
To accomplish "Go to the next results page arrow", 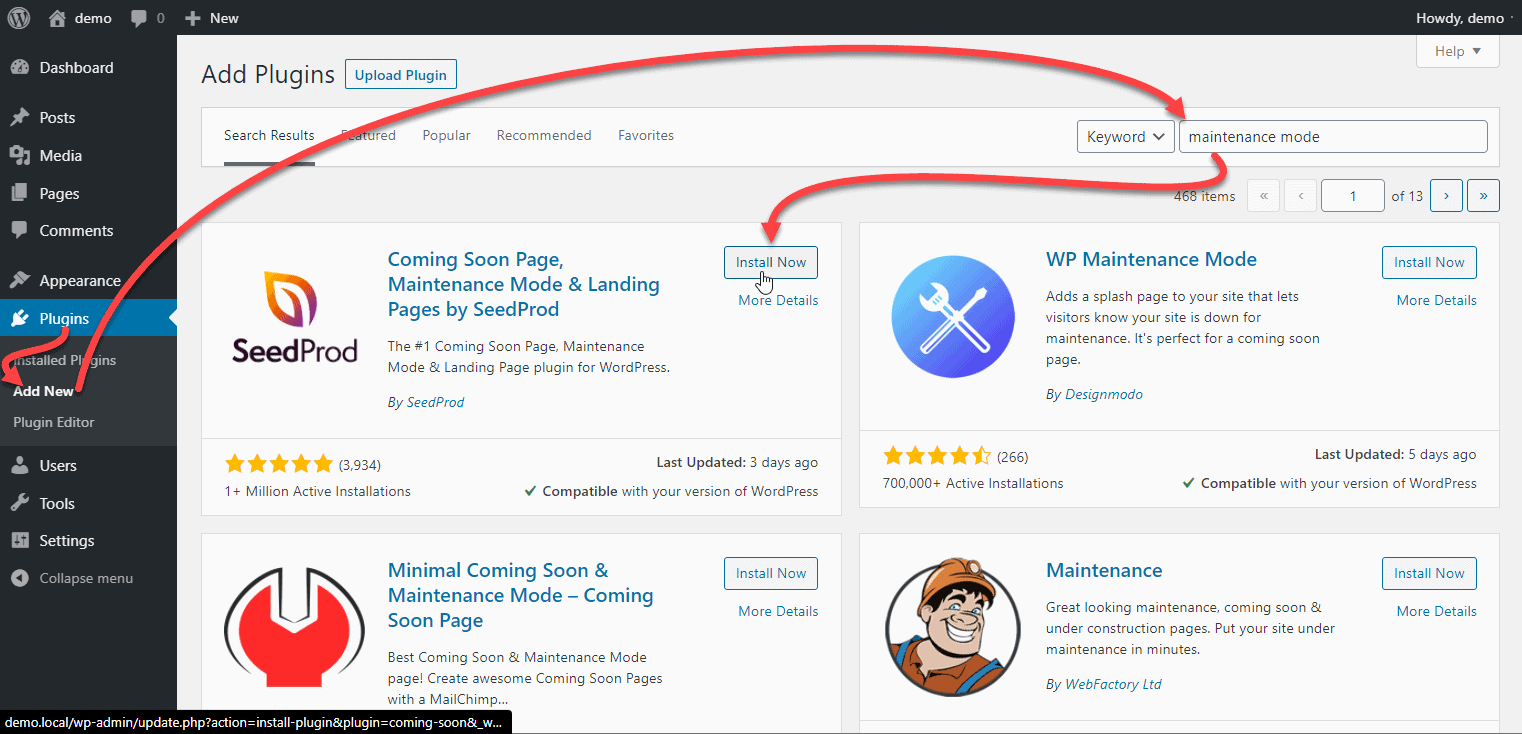I will tap(1446, 196).
